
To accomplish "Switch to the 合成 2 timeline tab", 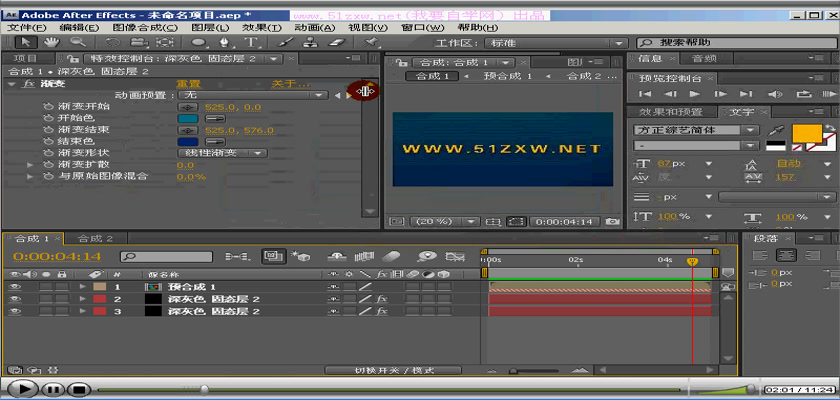I will coord(95,238).
